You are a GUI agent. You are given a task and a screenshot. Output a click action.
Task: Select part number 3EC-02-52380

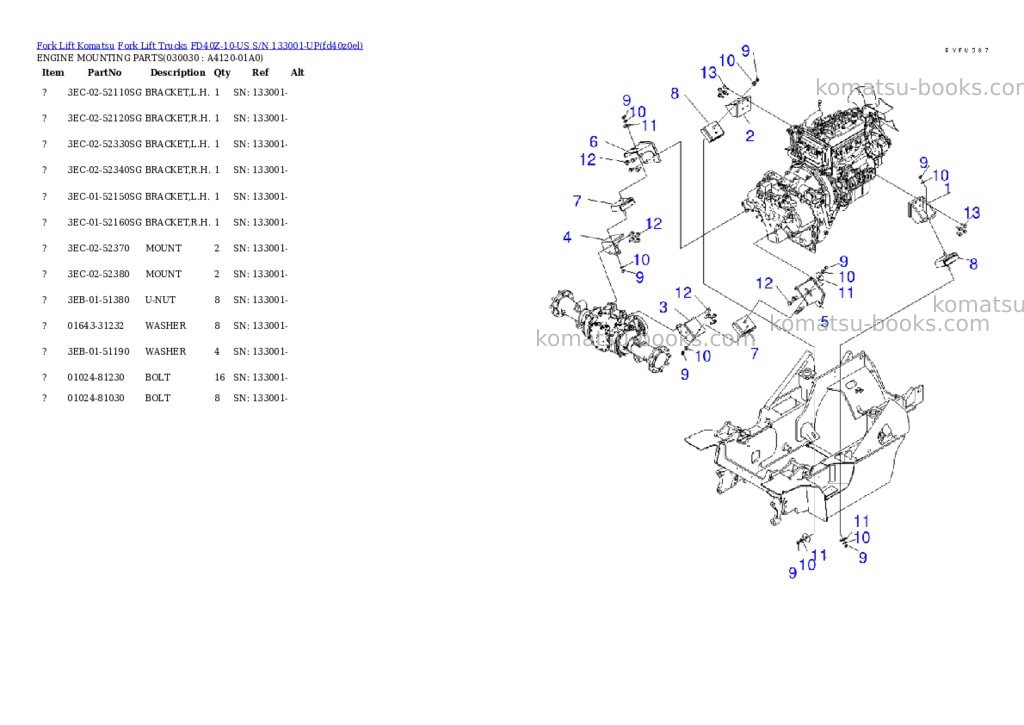[x=99, y=274]
